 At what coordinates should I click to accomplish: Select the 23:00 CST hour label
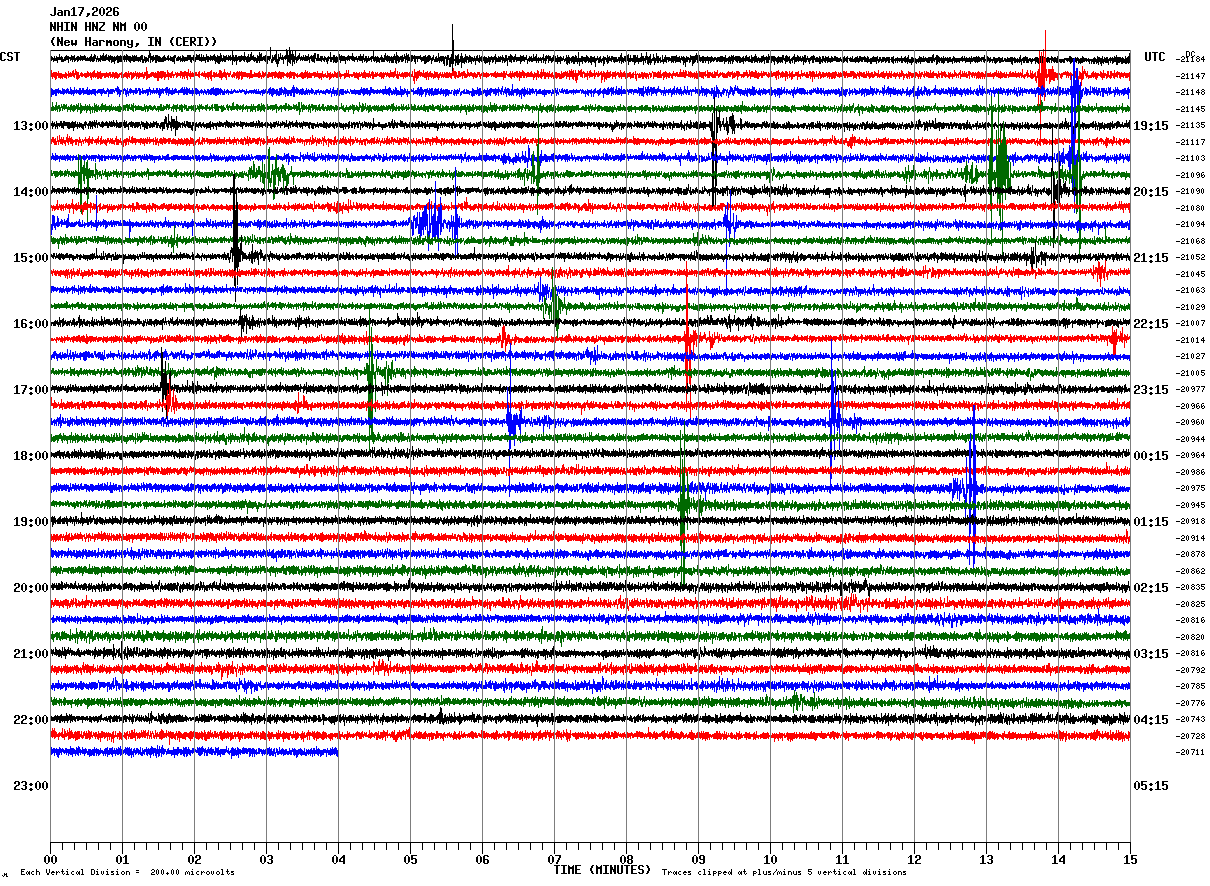31,786
